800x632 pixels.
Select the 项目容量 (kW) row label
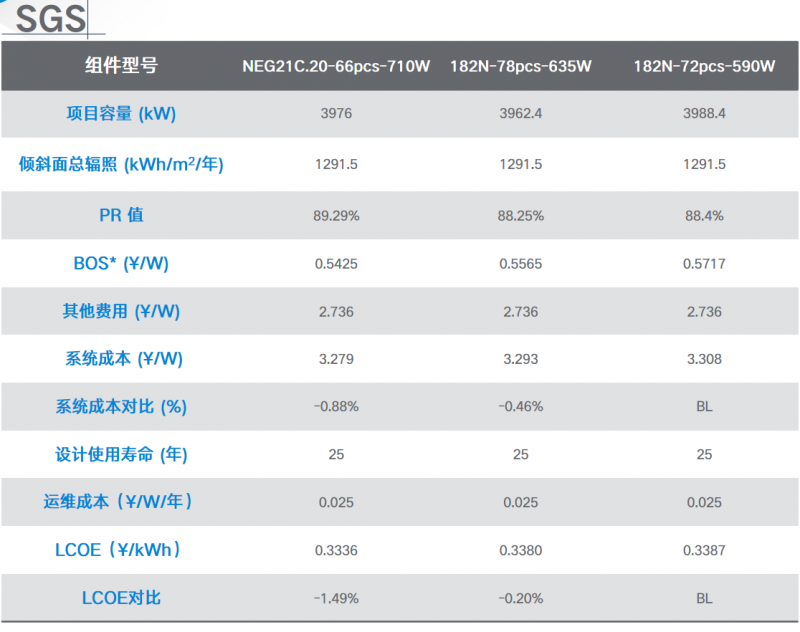tap(120, 114)
